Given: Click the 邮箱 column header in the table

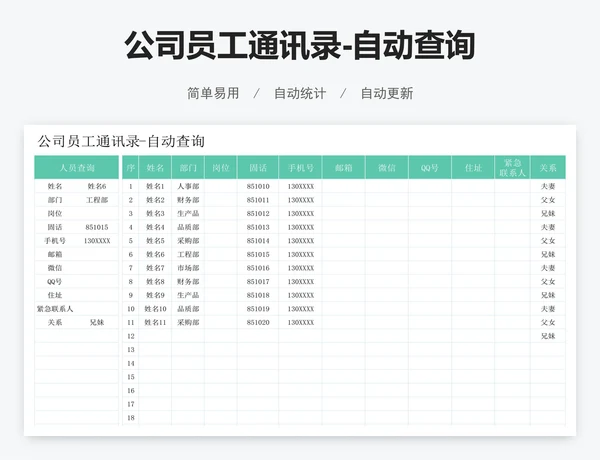Looking at the screenshot, I should coord(344,168).
